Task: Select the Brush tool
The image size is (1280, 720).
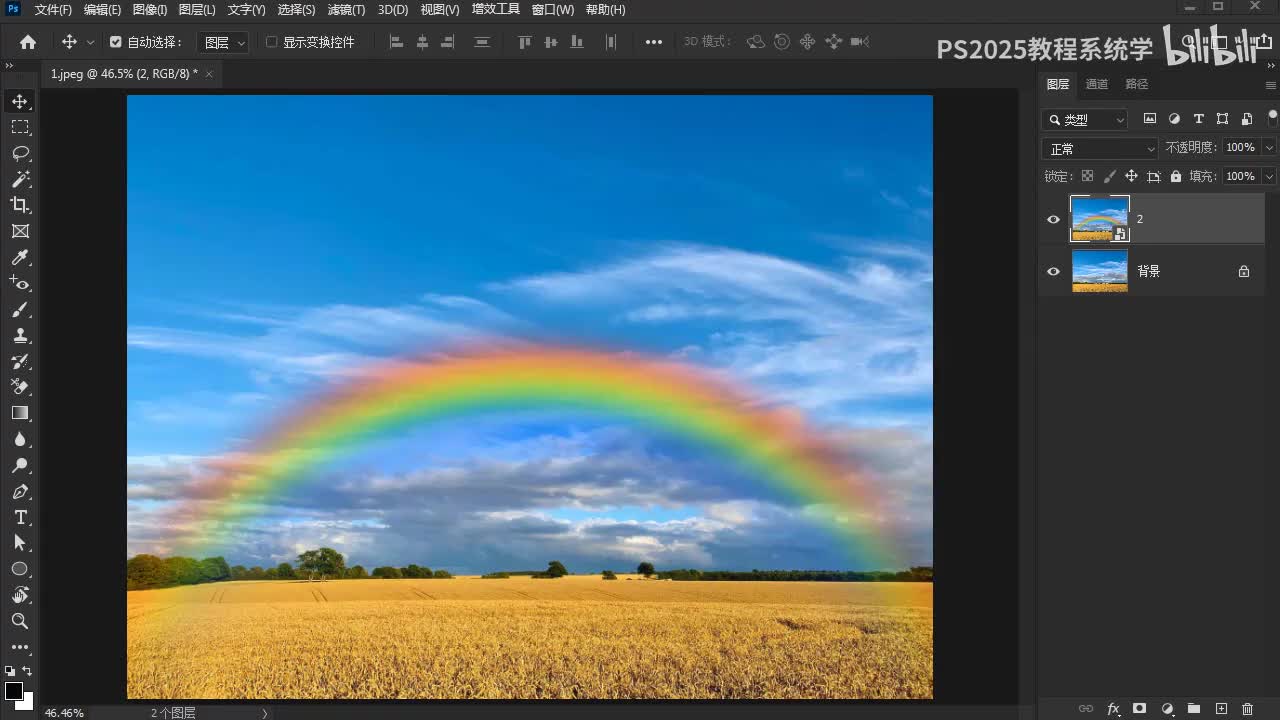Action: point(20,310)
